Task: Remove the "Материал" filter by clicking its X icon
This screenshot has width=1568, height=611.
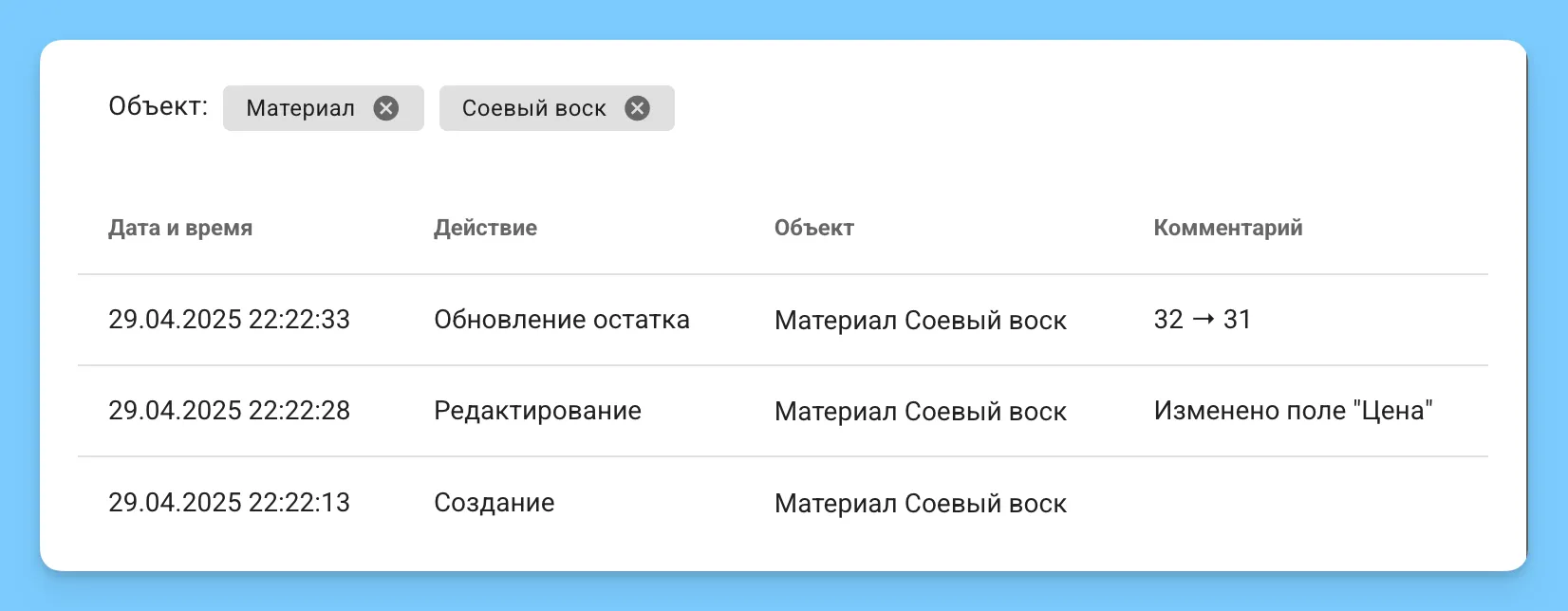Action: pos(386,108)
